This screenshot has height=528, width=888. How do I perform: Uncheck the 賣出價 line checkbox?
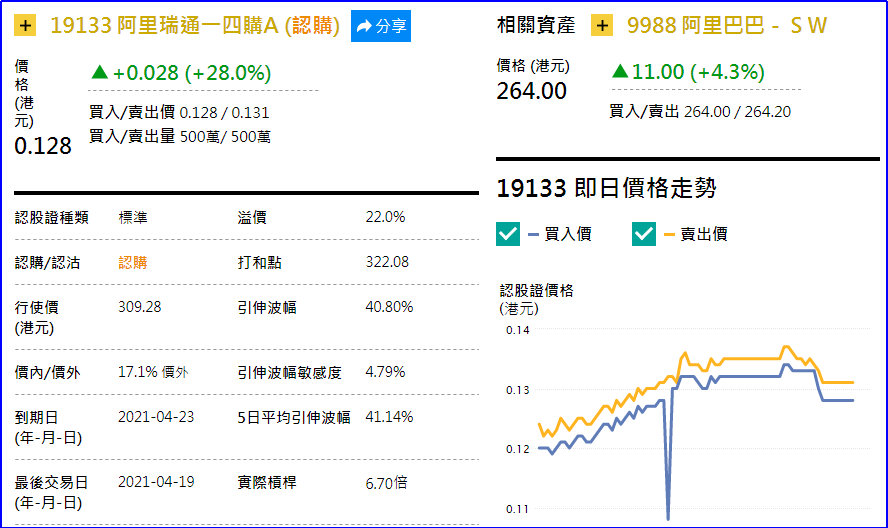(x=644, y=234)
